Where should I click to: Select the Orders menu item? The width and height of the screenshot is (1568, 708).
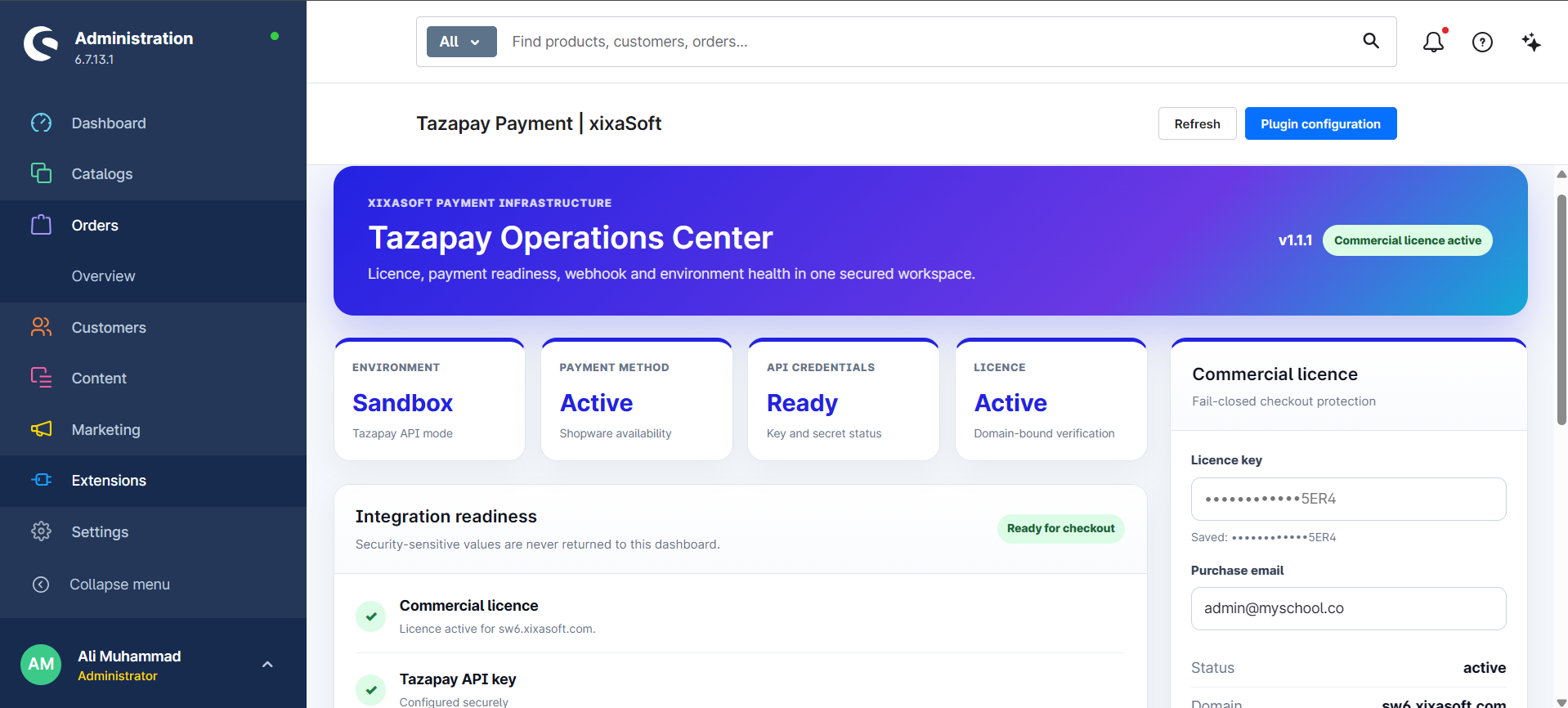pos(153,226)
